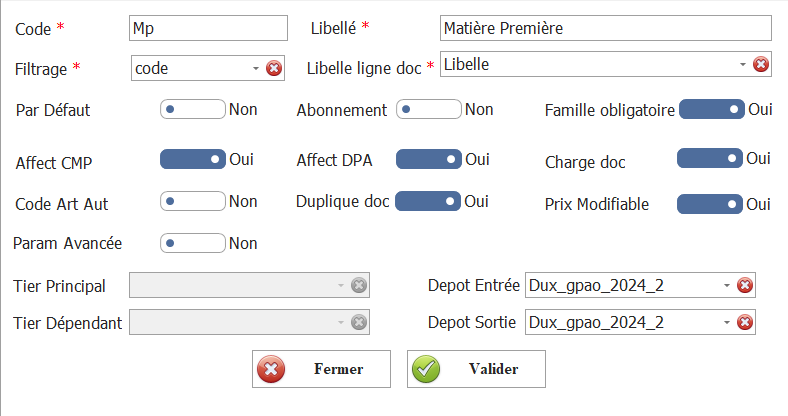Expand the Depot Sortie dropdown

(x=727, y=322)
